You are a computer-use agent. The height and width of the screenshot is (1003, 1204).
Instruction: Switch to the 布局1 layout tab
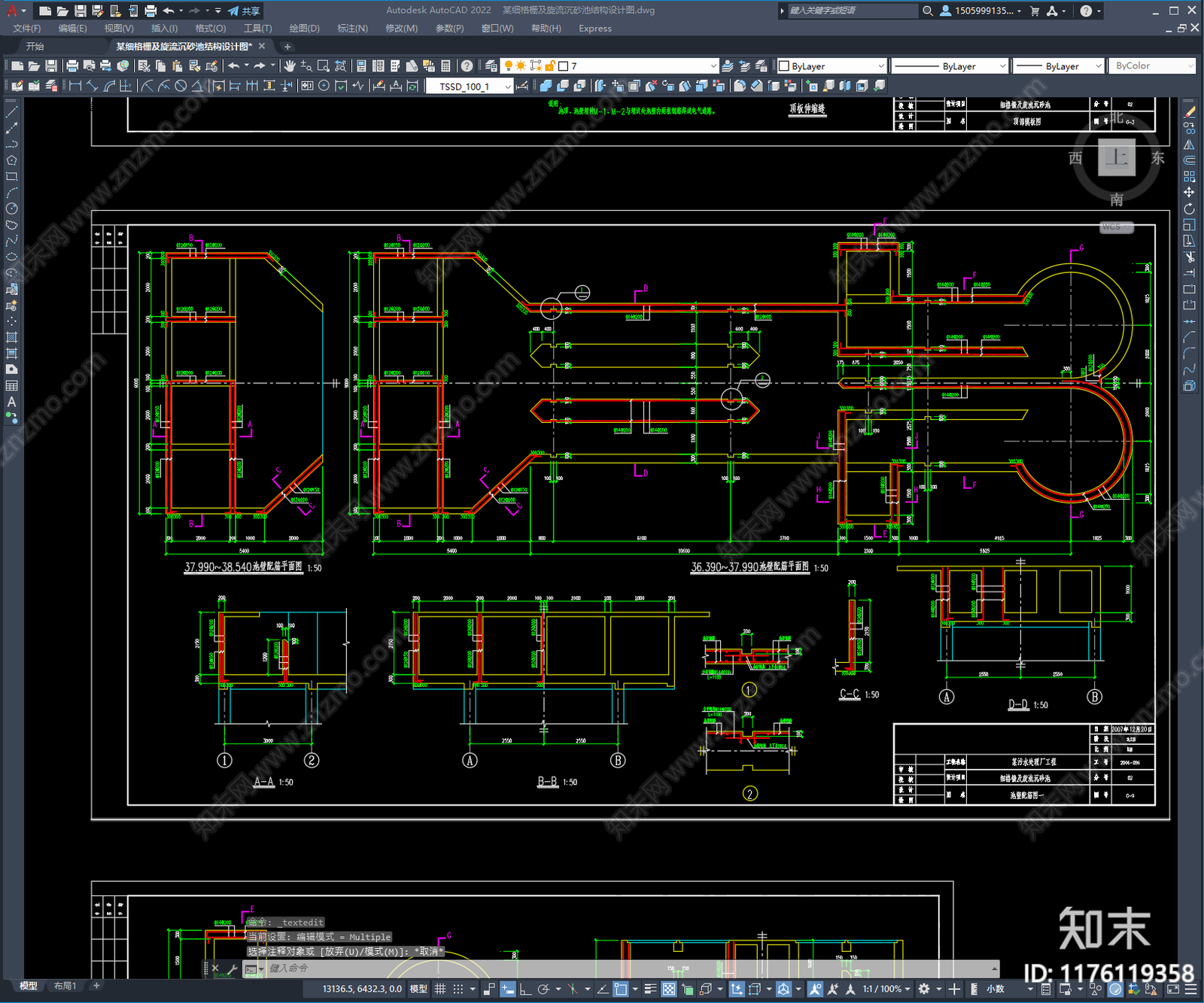(x=65, y=986)
